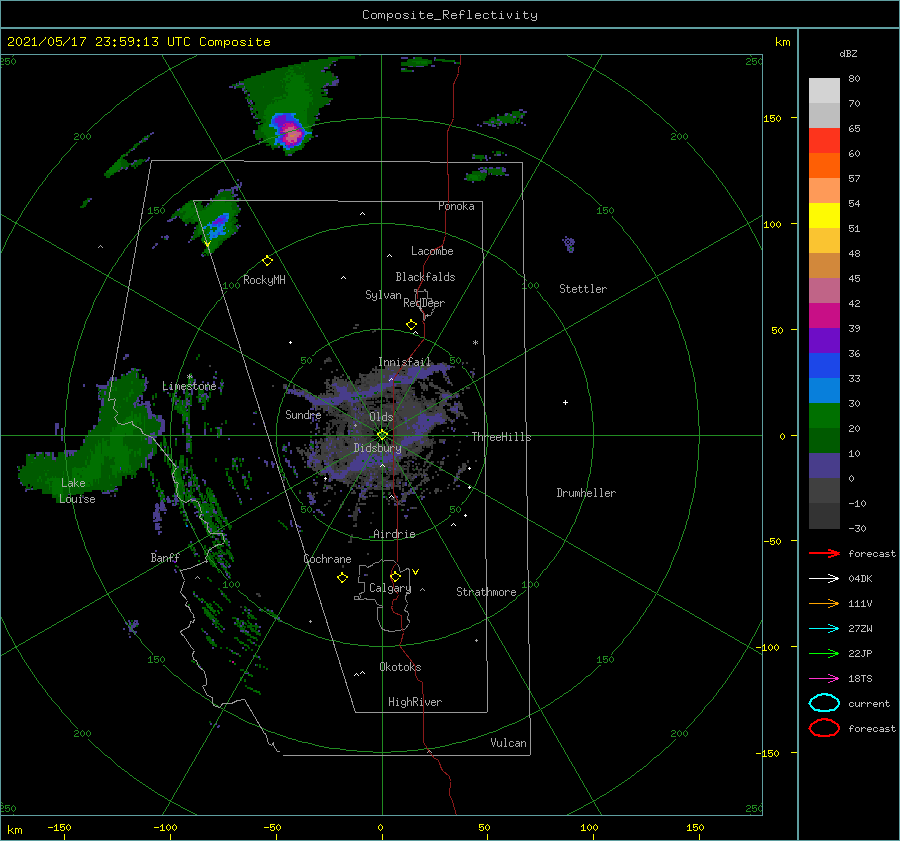Click the ThreeHills label

[501, 437]
